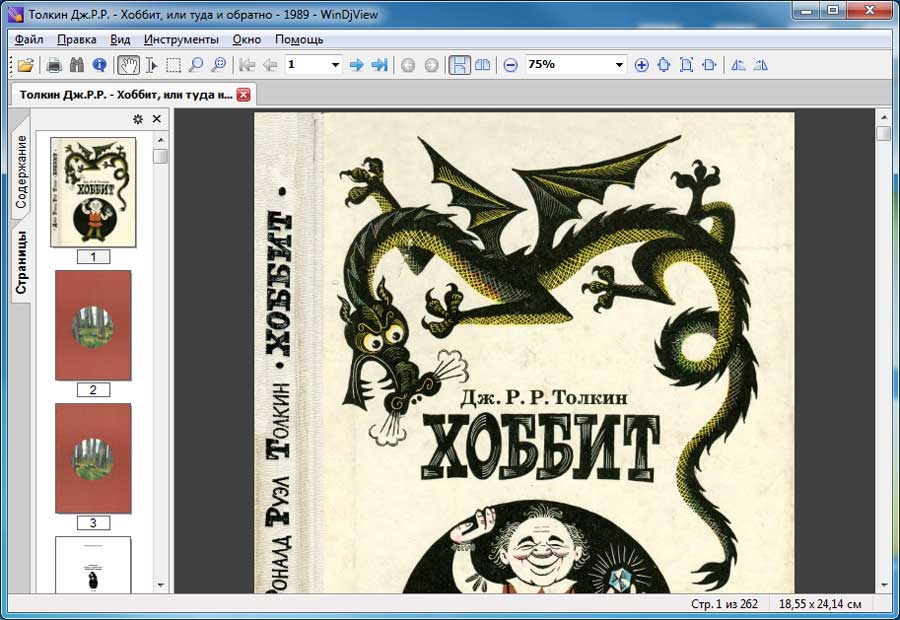
Task: Click the zoom in plus icon
Action: [x=642, y=65]
